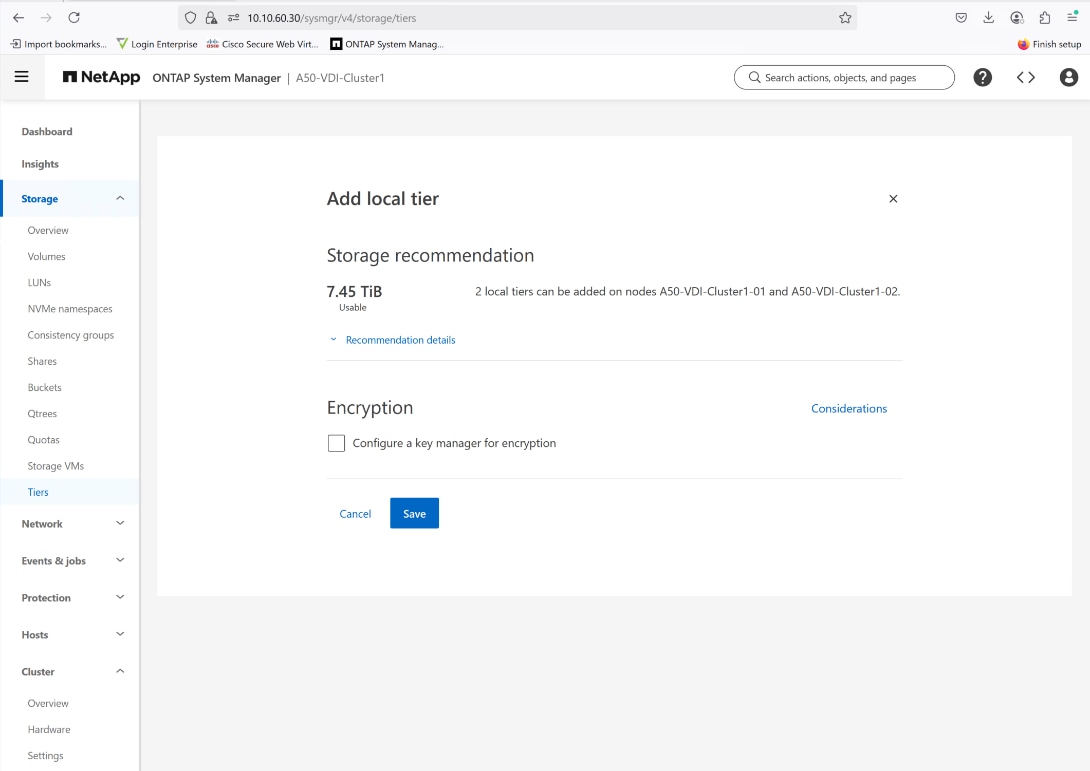1090x771 pixels.
Task: Enable Configure a key manager for encryption
Action: pyautogui.click(x=336, y=443)
